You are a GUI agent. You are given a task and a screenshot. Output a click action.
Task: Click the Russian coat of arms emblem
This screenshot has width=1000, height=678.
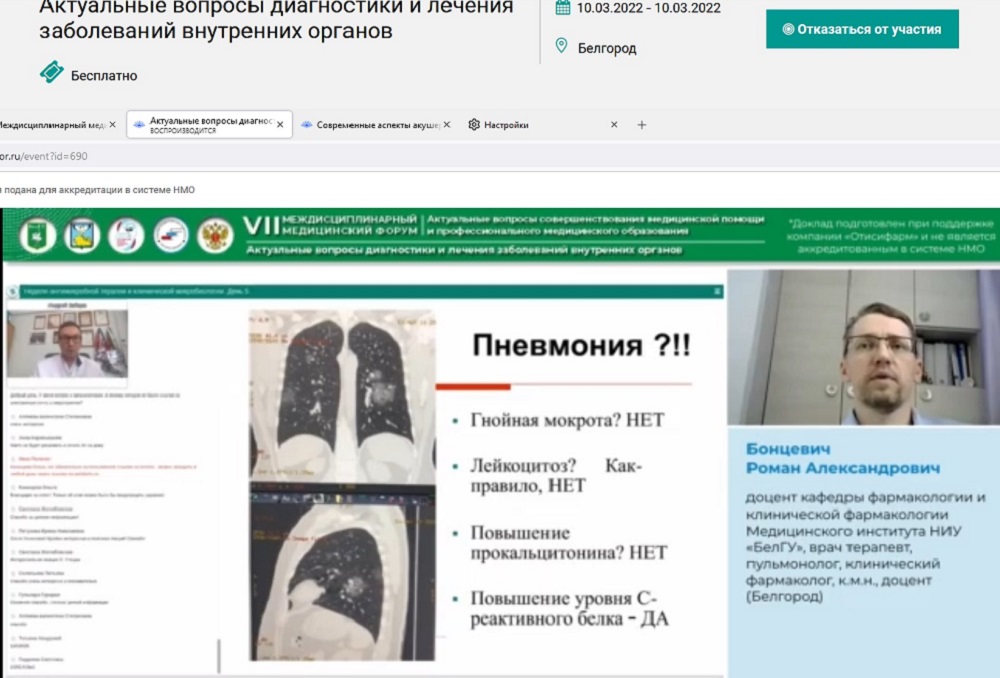[x=215, y=236]
